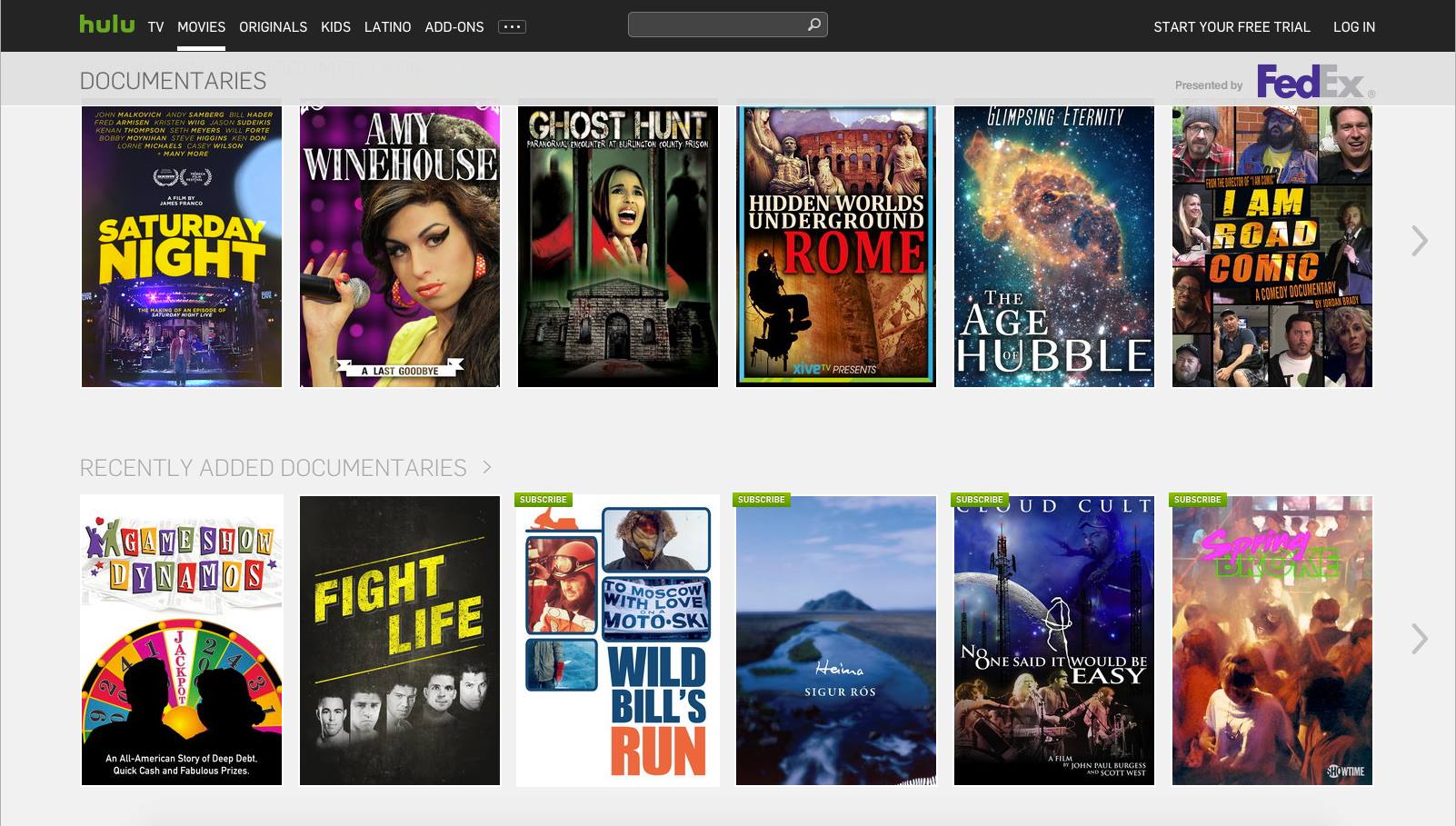Select No One Said It Would Be Easy poster

click(x=1054, y=641)
